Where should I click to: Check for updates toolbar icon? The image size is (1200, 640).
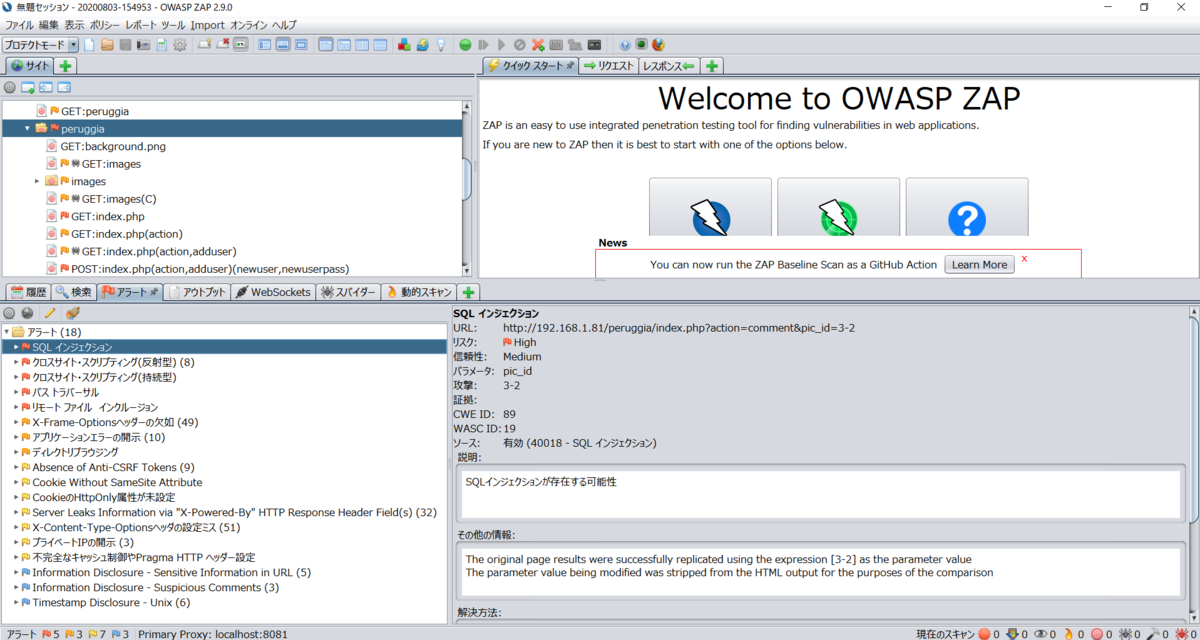pos(423,45)
